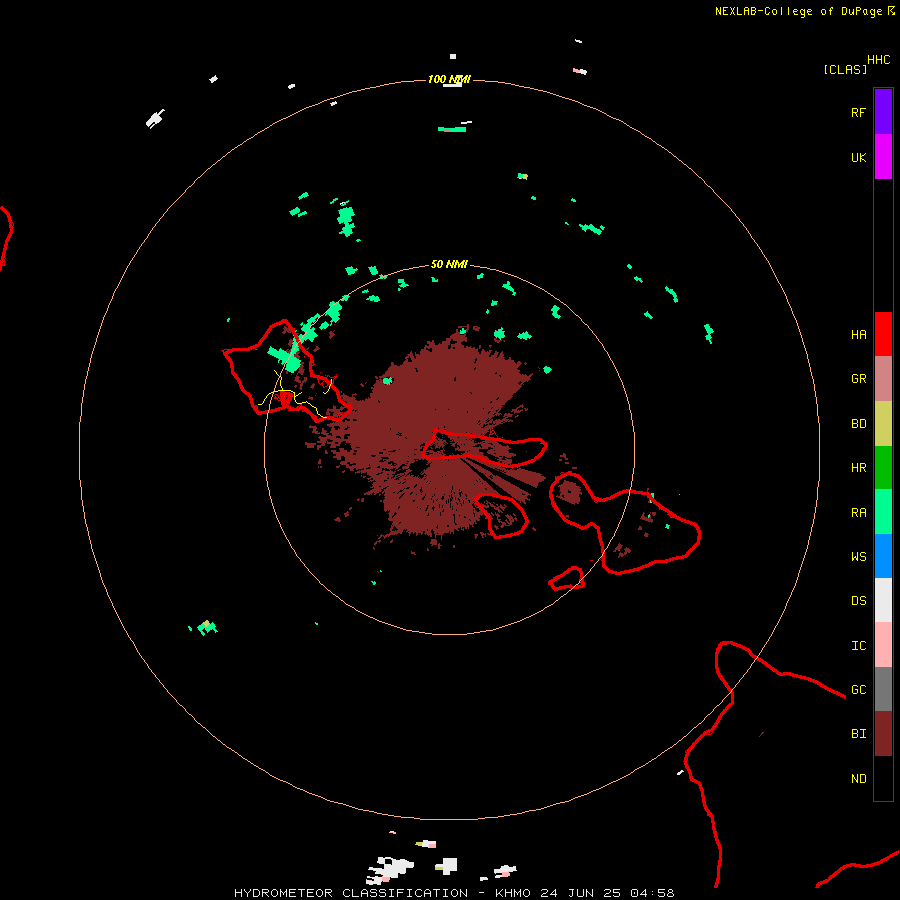Click the KHMO station identifier

click(512, 893)
